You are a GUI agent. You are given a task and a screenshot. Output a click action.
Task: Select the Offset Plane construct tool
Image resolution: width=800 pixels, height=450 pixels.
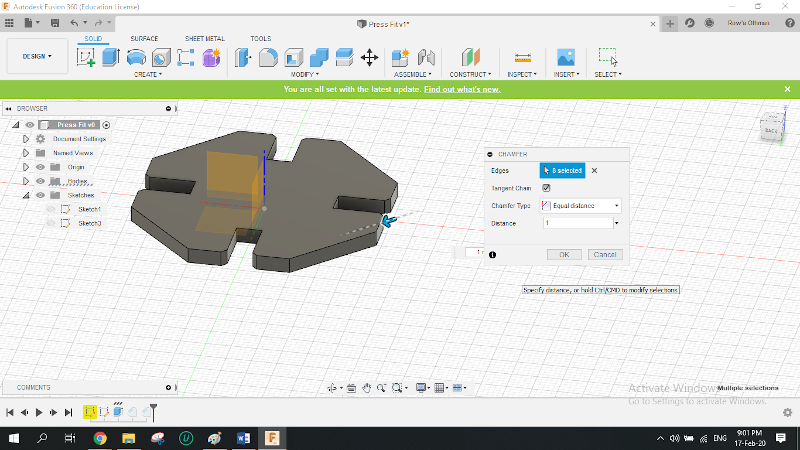pyautogui.click(x=470, y=57)
